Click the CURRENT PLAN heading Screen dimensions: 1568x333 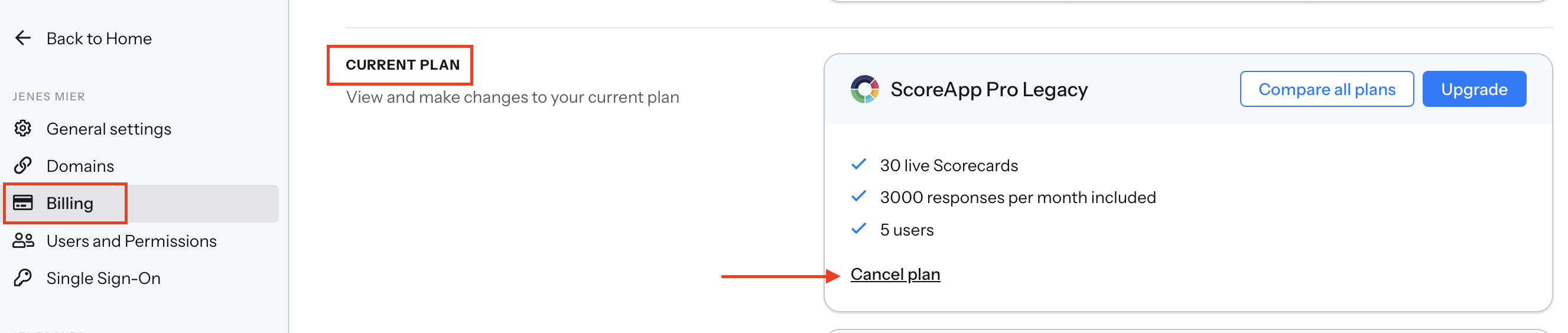point(402,64)
